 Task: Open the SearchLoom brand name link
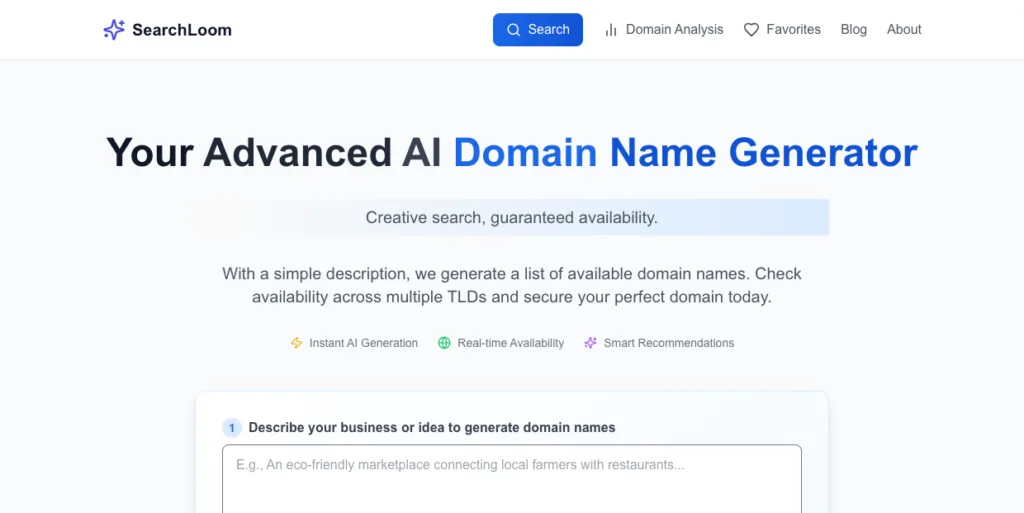pos(182,30)
